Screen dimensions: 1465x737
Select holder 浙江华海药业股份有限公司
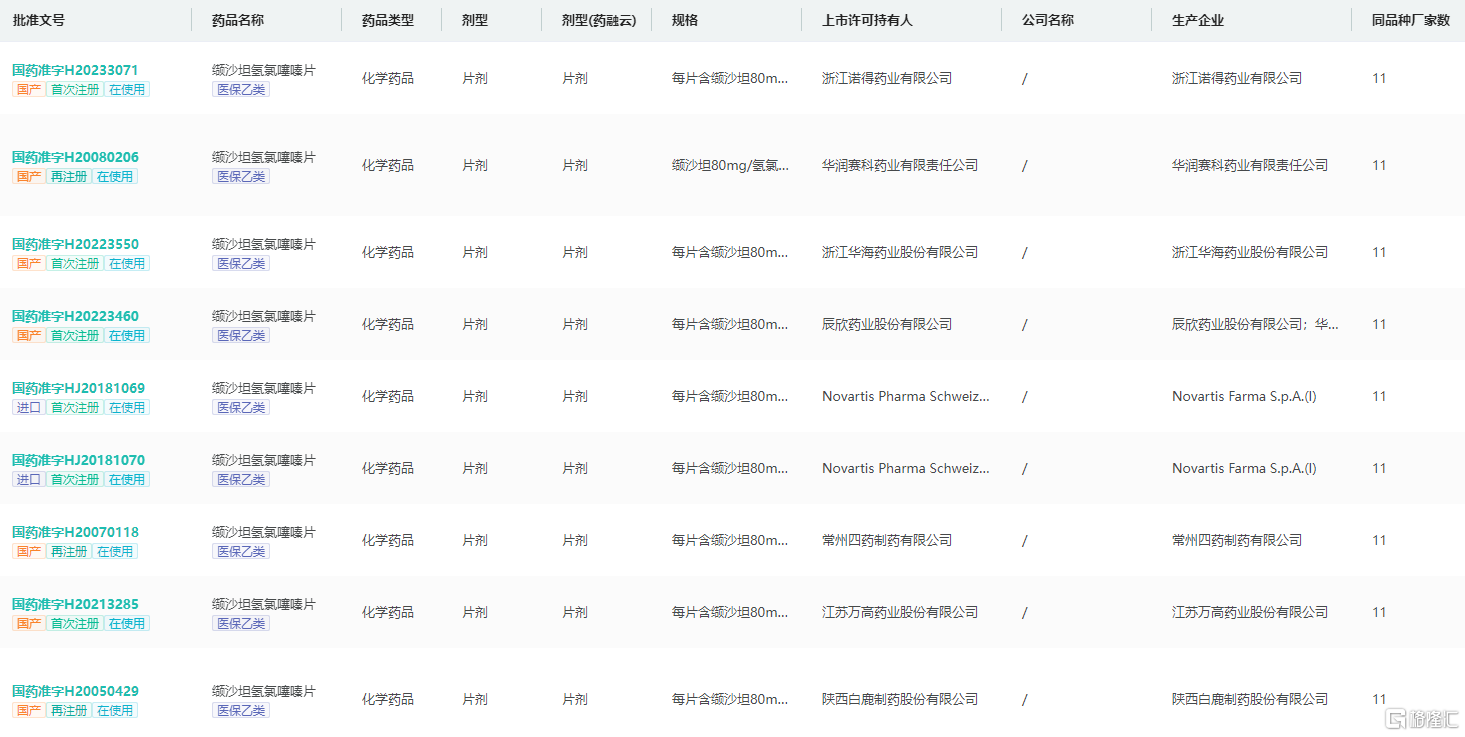pyautogui.click(x=900, y=252)
